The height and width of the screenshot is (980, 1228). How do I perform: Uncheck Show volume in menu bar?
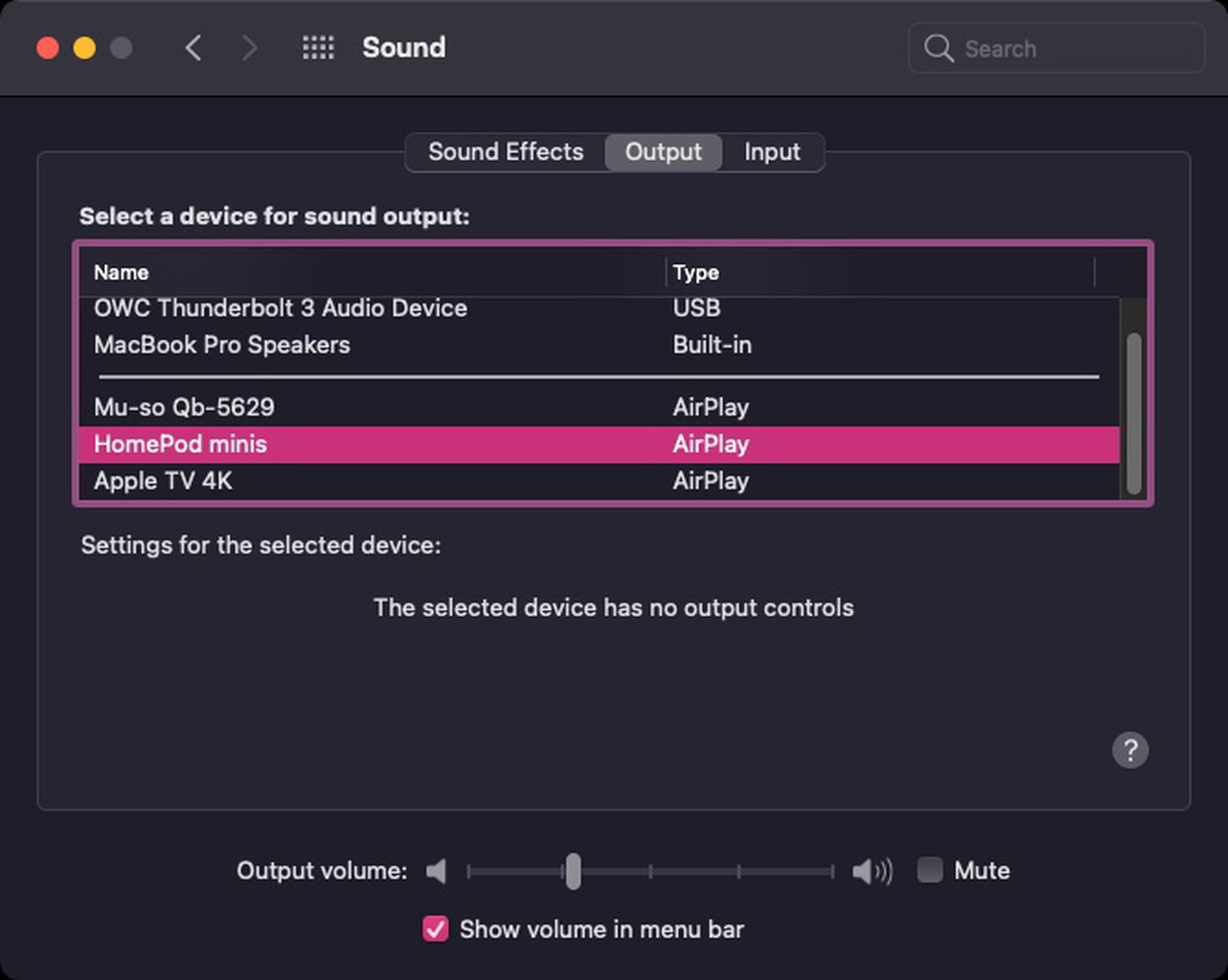(435, 929)
